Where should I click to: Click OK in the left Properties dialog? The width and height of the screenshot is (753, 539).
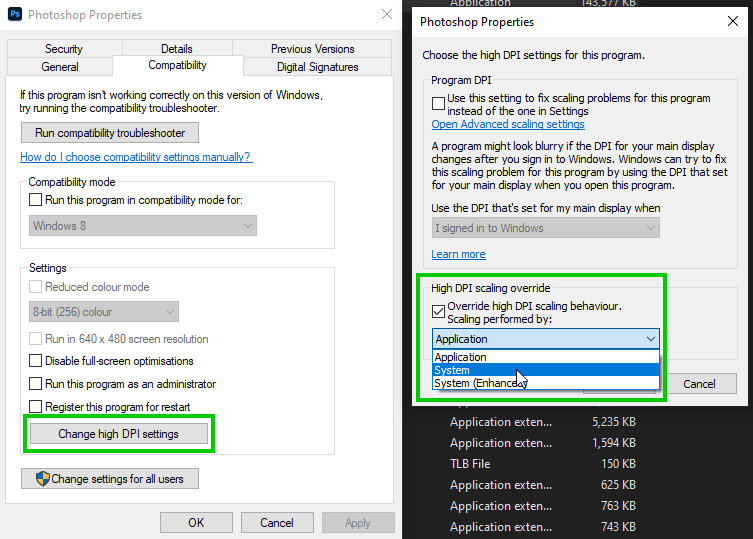coord(196,522)
